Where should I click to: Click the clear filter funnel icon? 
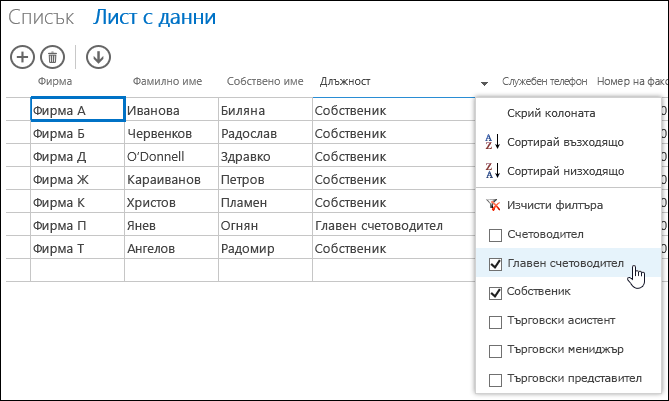493,205
